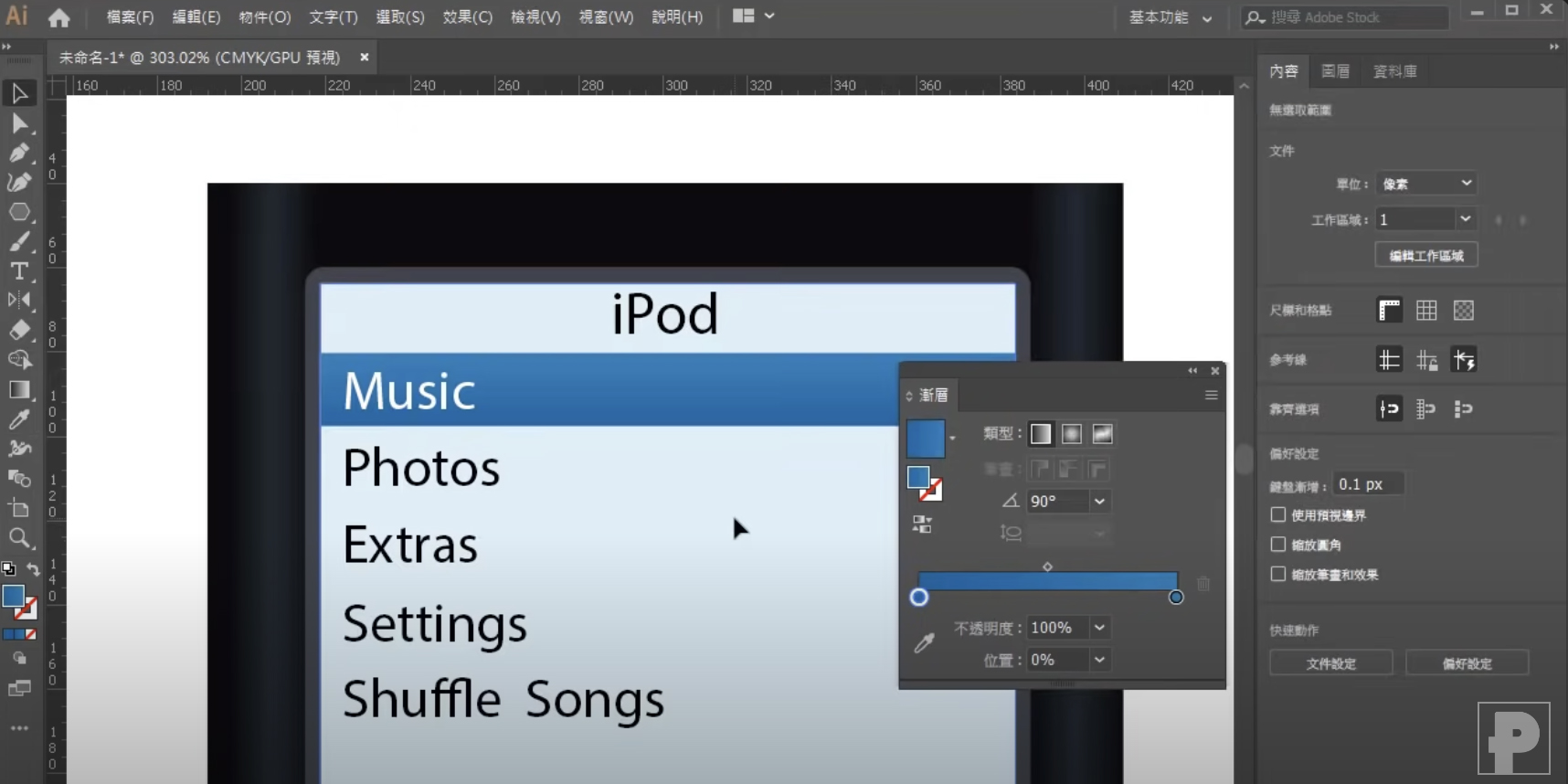Click large gradient fill swatch in panel

(926, 439)
